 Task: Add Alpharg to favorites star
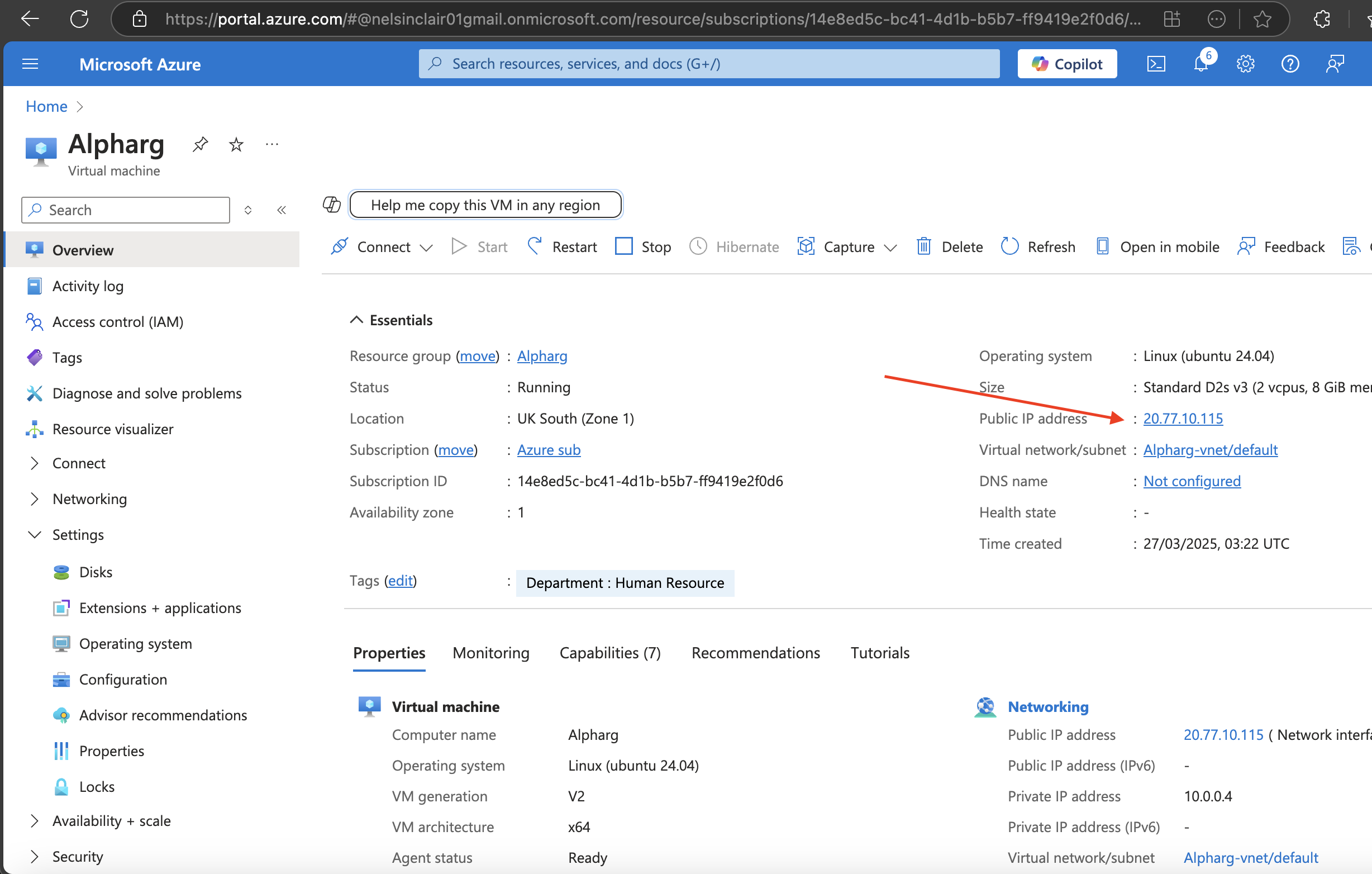(236, 144)
